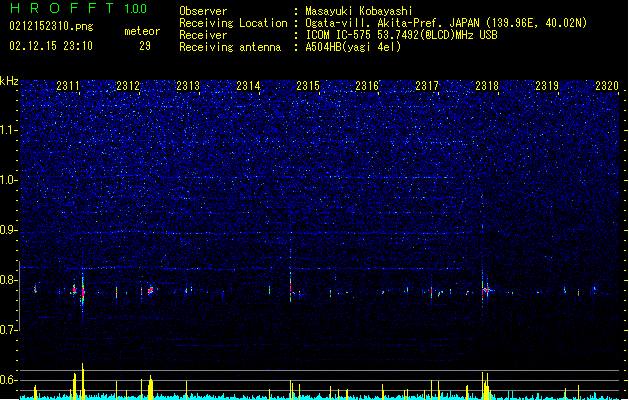Click time marker 2318

point(487,85)
